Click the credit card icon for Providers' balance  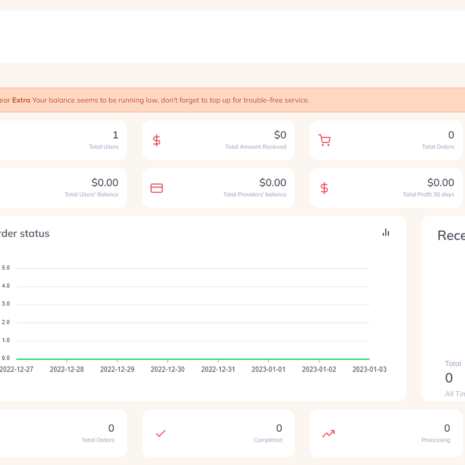click(x=157, y=188)
